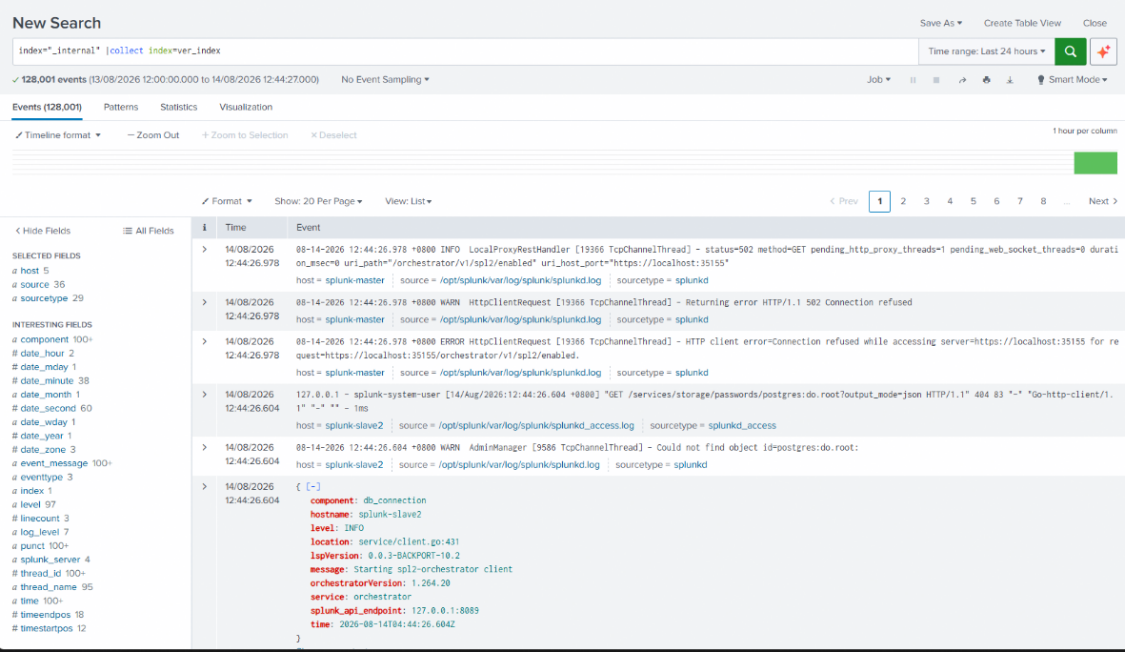1125x652 pixels.
Task: Click splunk-master host in first event
Action: [354, 280]
